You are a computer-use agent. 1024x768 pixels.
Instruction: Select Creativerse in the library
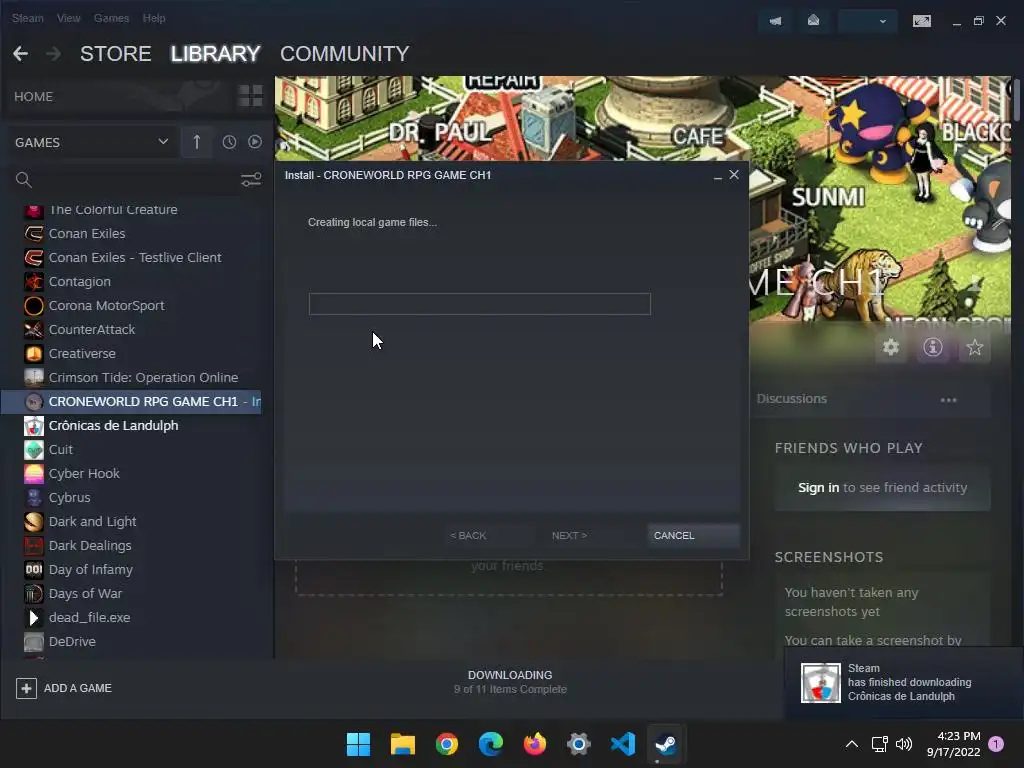click(82, 353)
